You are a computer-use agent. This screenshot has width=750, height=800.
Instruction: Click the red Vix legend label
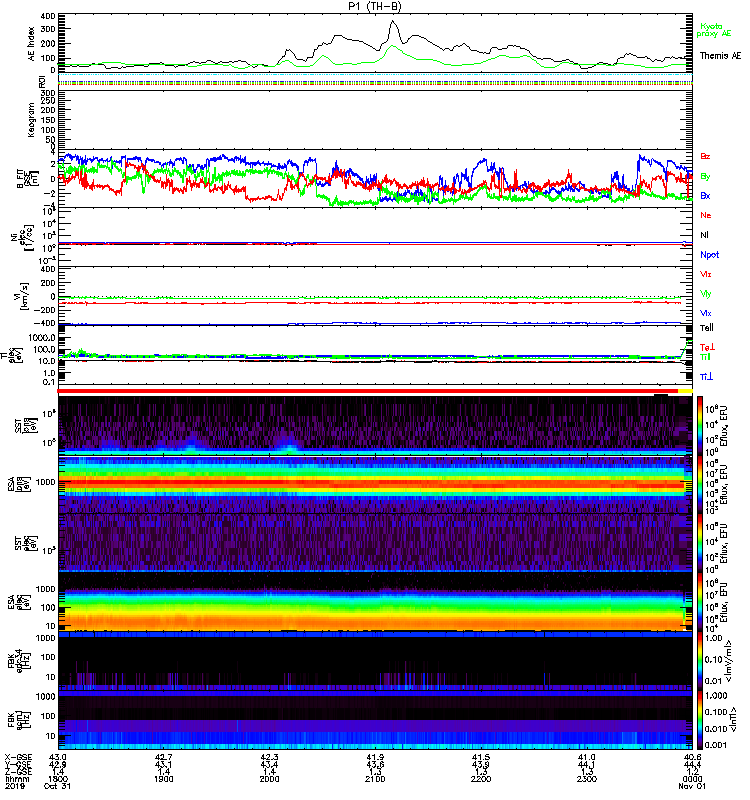[x=705, y=274]
